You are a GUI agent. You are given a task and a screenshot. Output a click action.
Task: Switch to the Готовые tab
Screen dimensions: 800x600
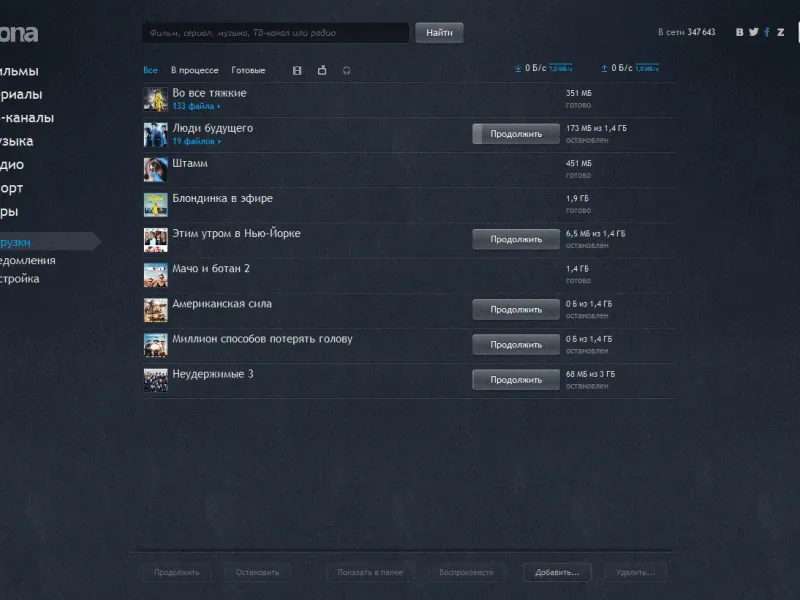click(x=248, y=71)
